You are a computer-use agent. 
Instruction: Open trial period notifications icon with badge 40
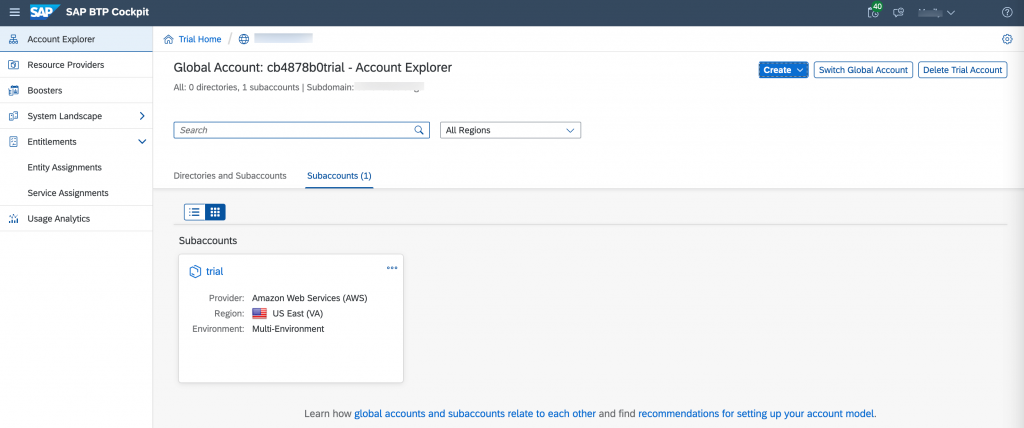[874, 11]
